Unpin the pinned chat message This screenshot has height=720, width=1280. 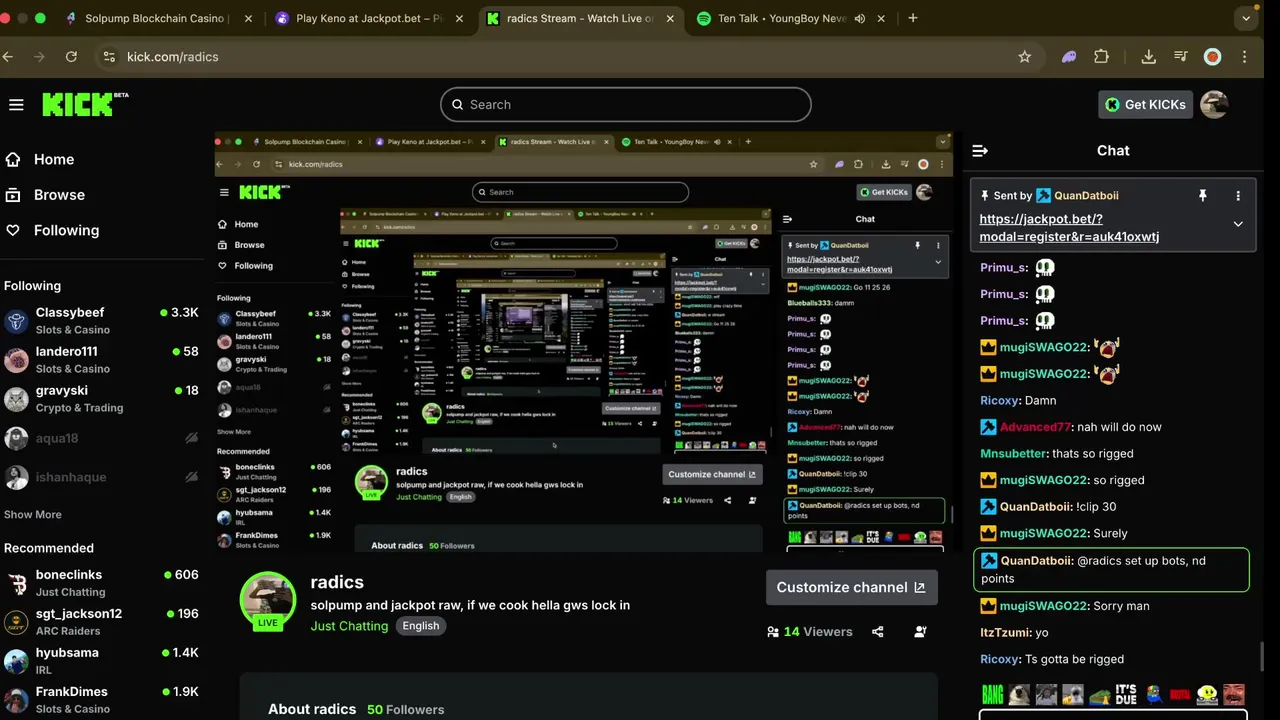(x=1203, y=196)
